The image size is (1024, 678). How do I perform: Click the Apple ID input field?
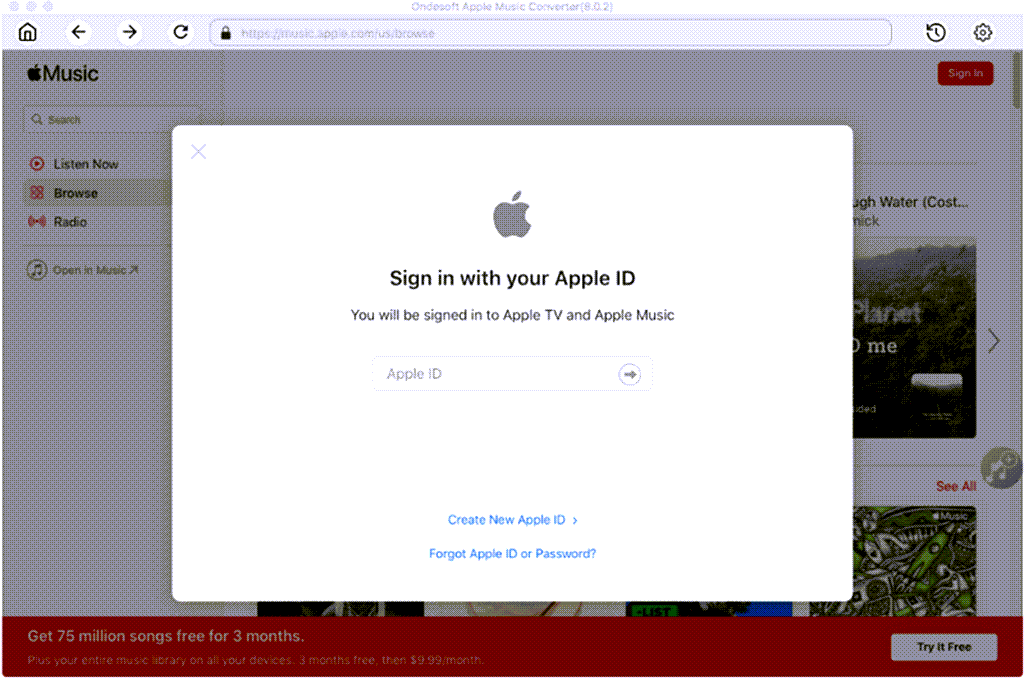512,374
